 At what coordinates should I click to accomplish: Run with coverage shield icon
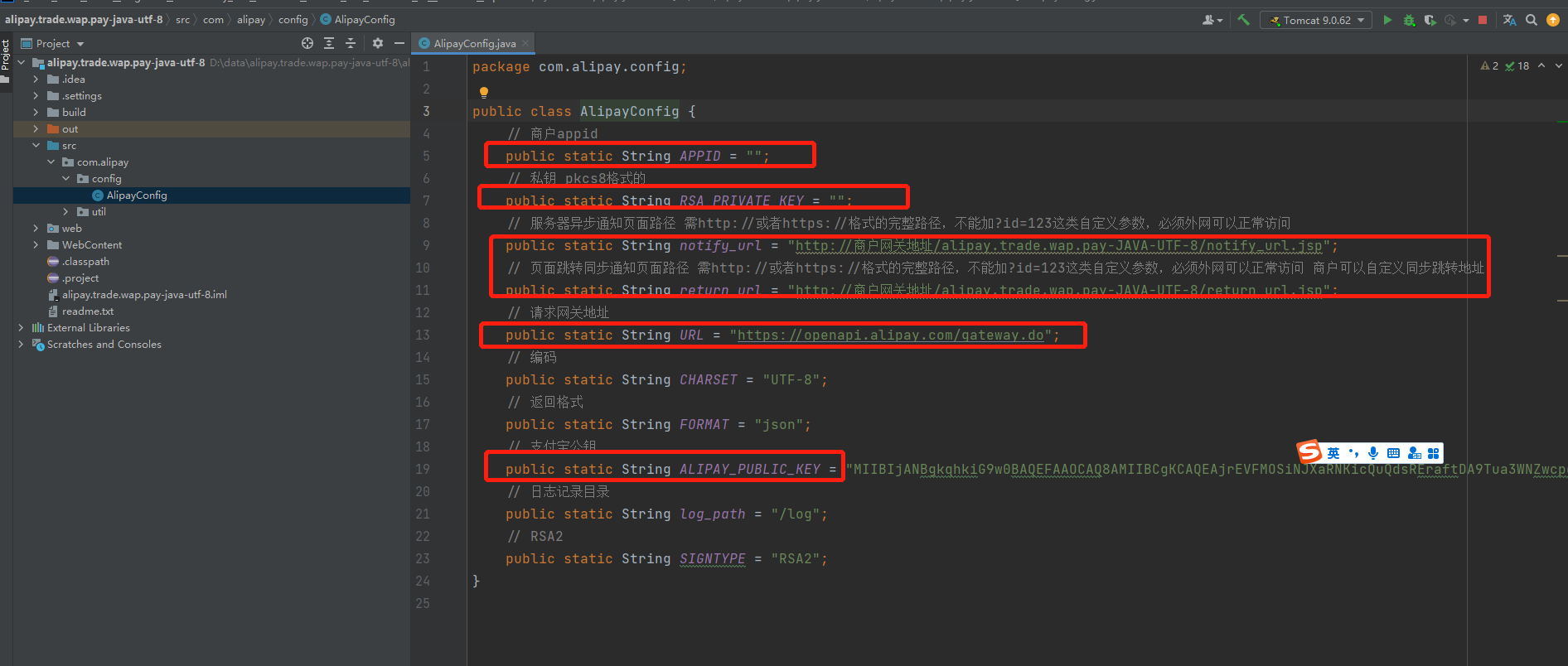click(1430, 20)
